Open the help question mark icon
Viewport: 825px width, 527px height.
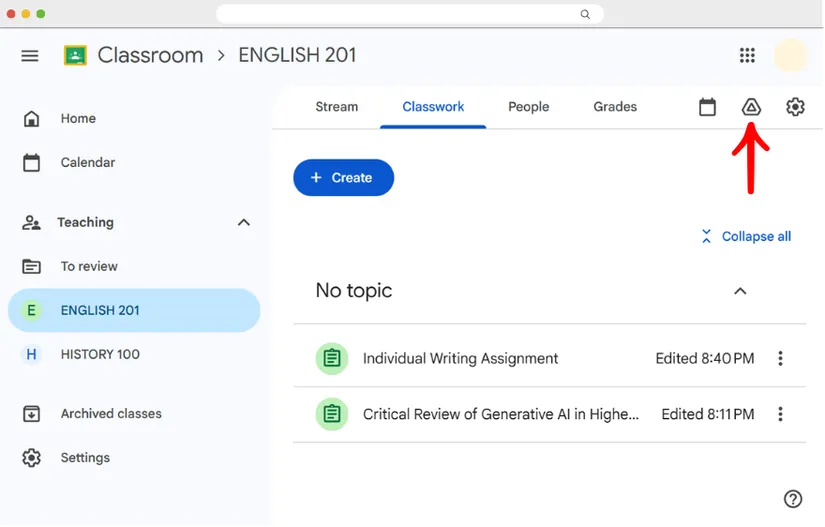pyautogui.click(x=792, y=499)
